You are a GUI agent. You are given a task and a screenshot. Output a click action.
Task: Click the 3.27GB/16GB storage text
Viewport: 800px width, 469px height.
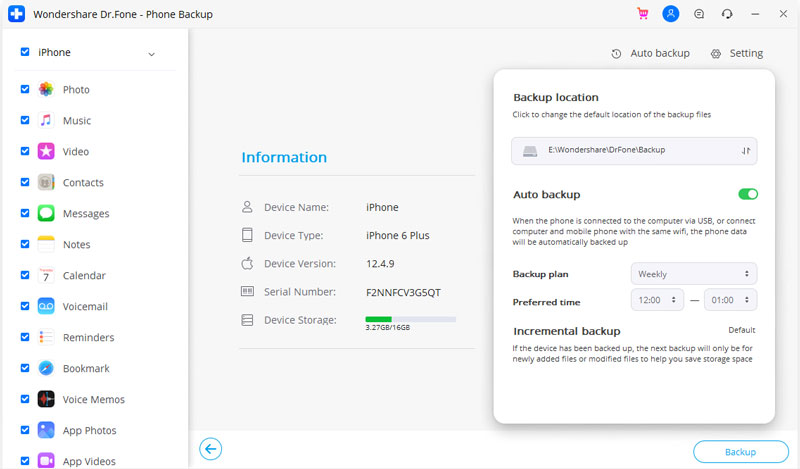388,328
